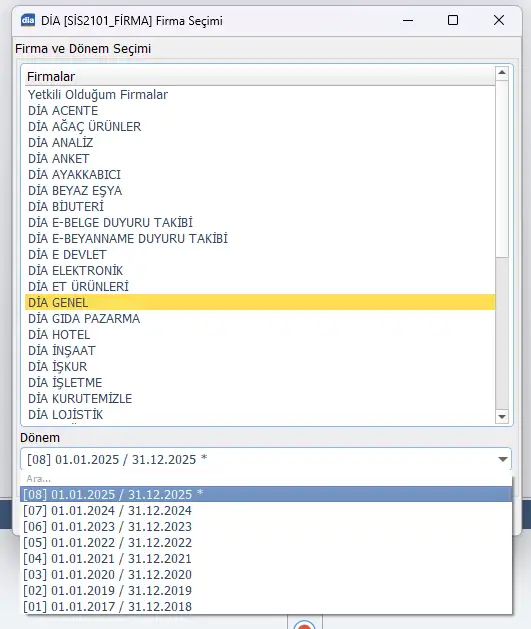
Task: Click Yetkili Olduğum Firmalar group row
Action: [x=260, y=95]
